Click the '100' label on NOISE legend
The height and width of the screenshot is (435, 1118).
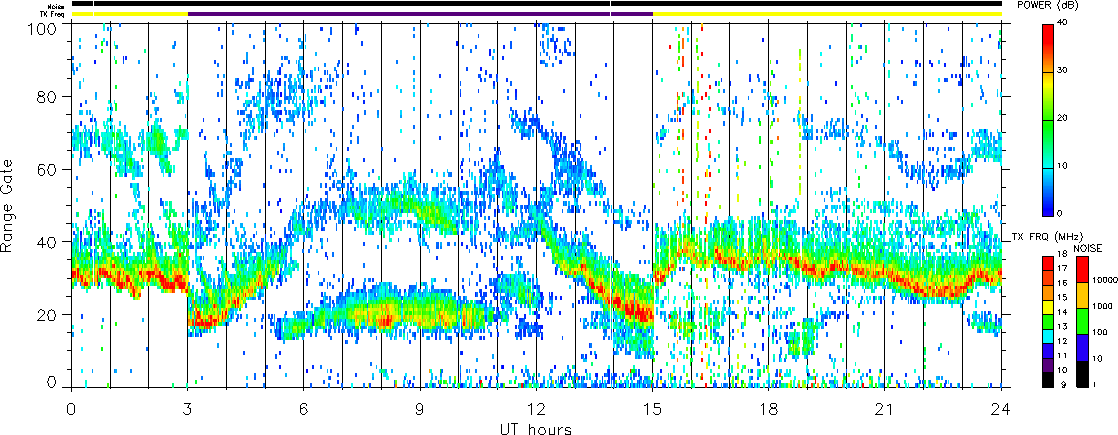click(x=1100, y=332)
